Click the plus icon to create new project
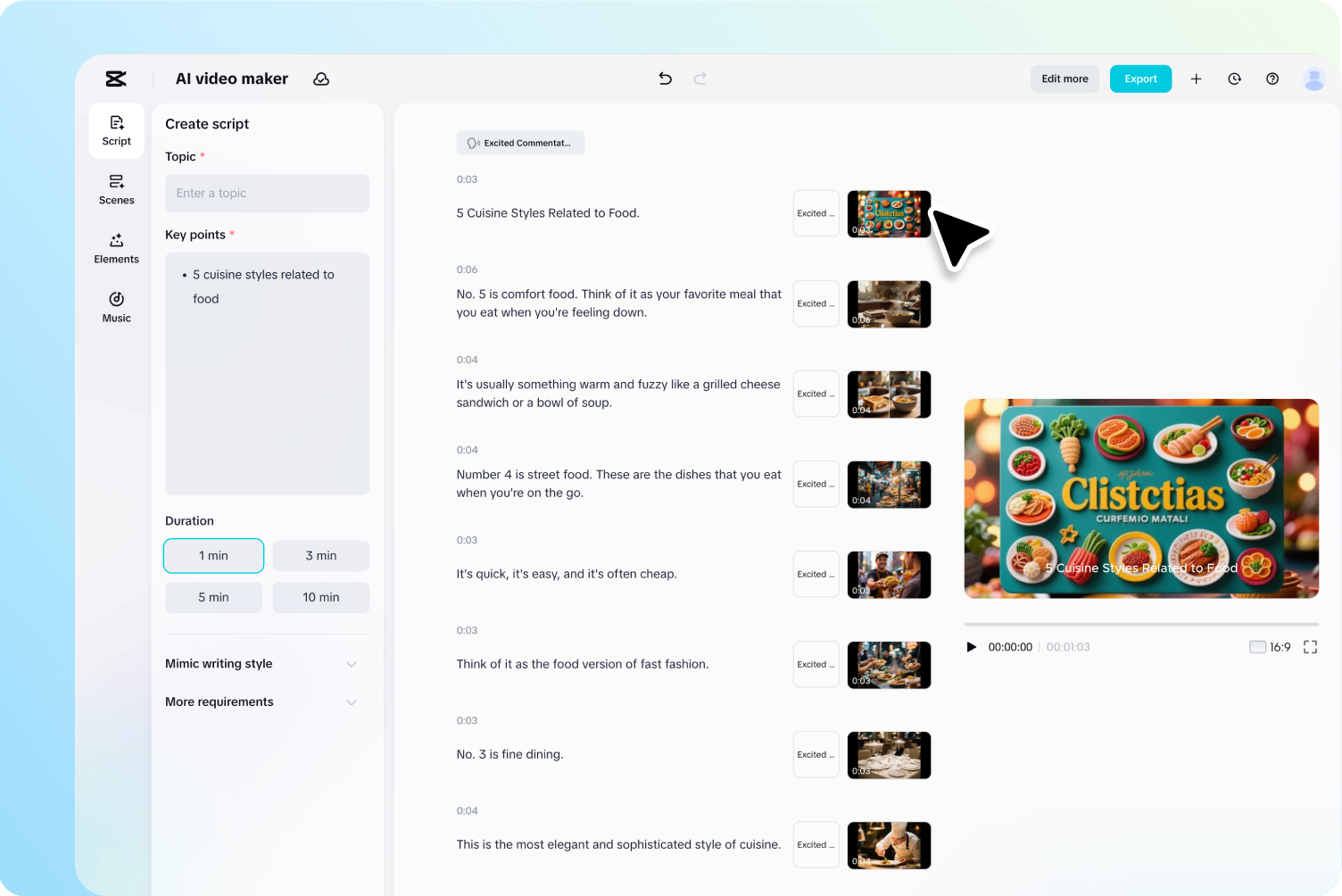 click(1196, 79)
